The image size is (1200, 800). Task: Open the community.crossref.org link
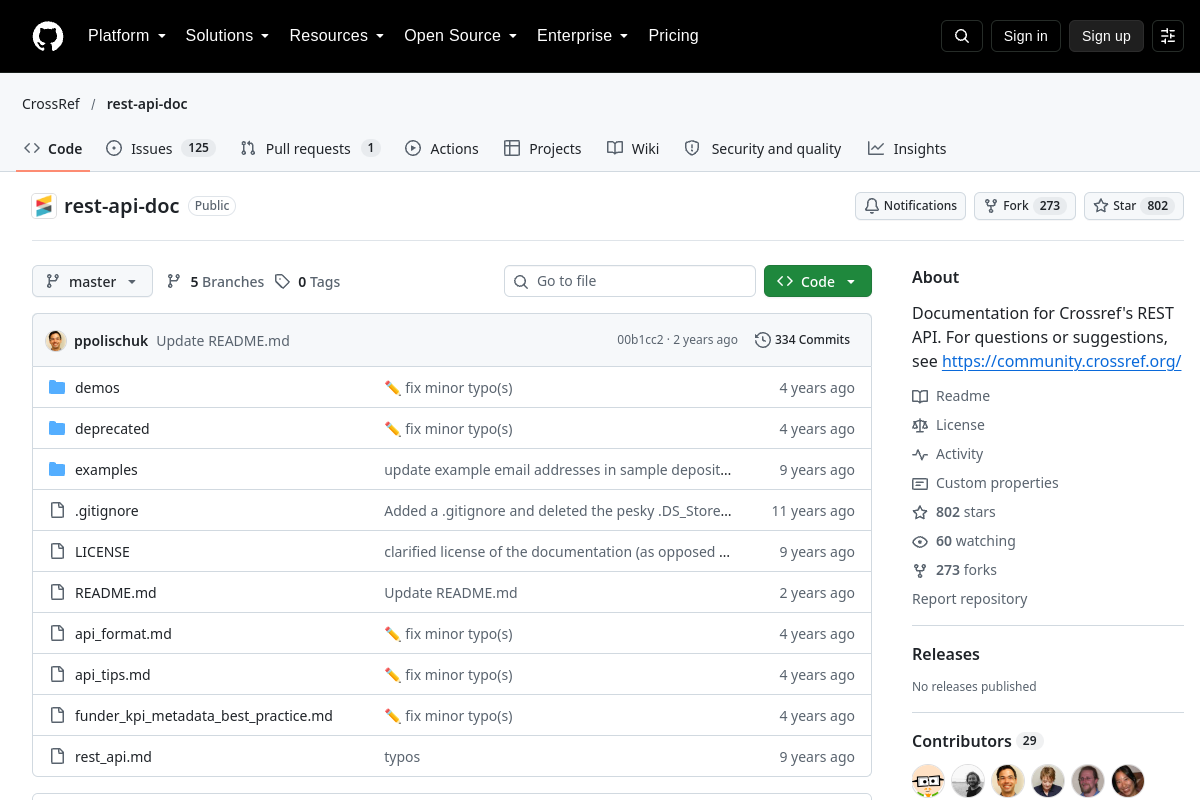1061,361
